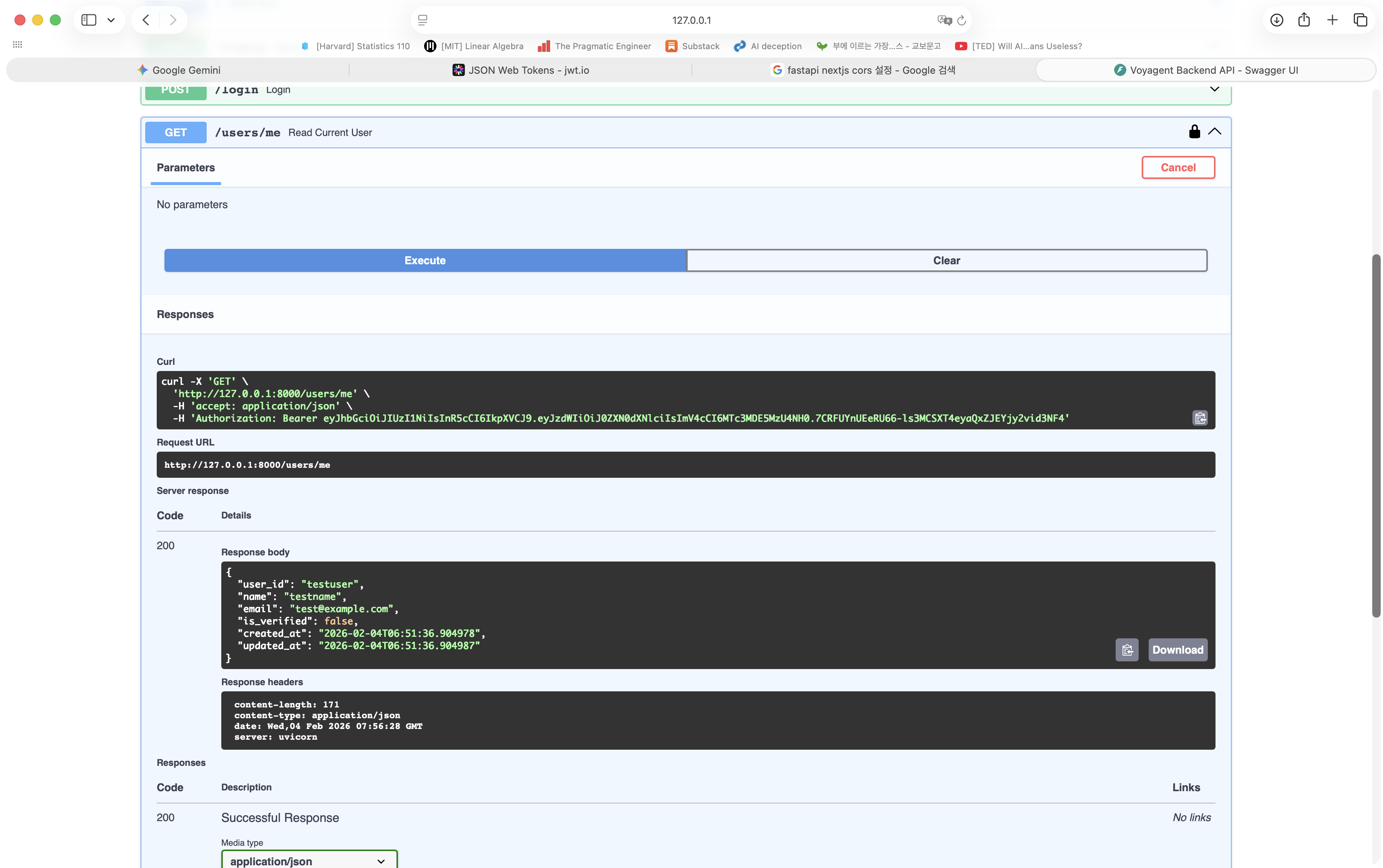Show tab overview in Safari
This screenshot has width=1383, height=868.
pos(1360,20)
